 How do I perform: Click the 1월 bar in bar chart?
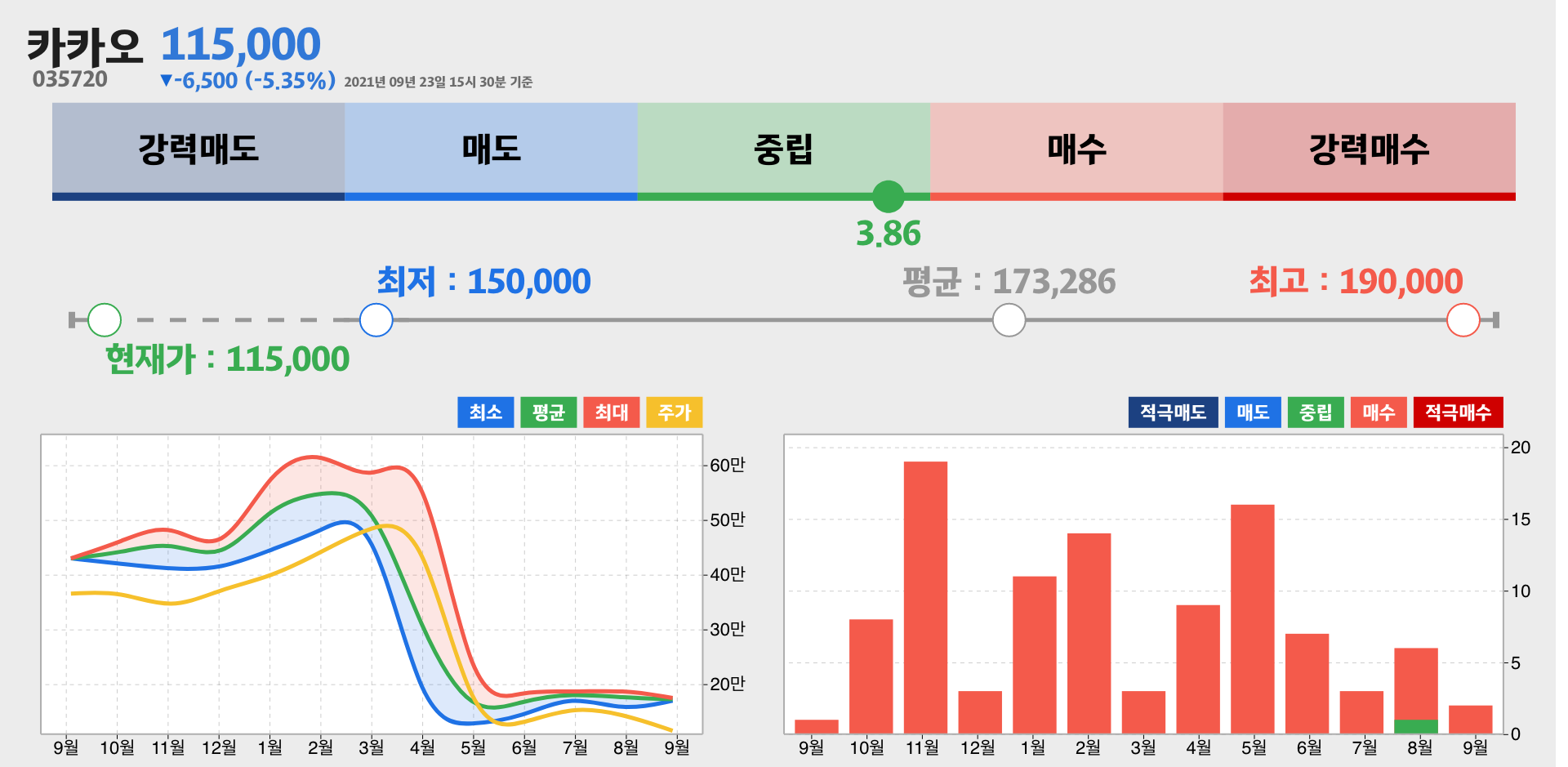click(x=1035, y=655)
